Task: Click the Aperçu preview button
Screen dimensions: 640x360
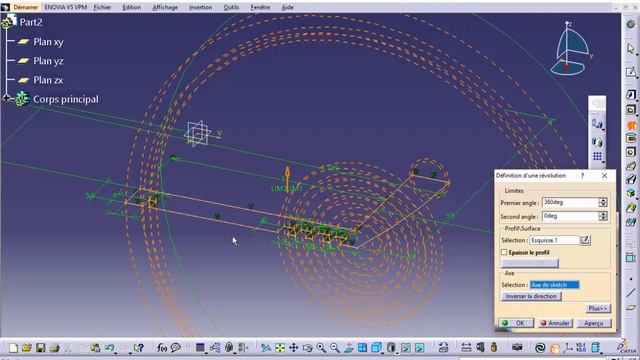Action: (x=594, y=323)
